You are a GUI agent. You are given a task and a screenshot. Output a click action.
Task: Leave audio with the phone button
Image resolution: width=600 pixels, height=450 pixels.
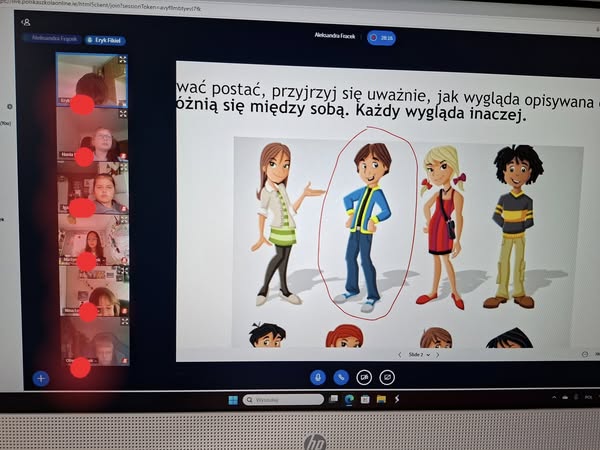[x=341, y=377]
